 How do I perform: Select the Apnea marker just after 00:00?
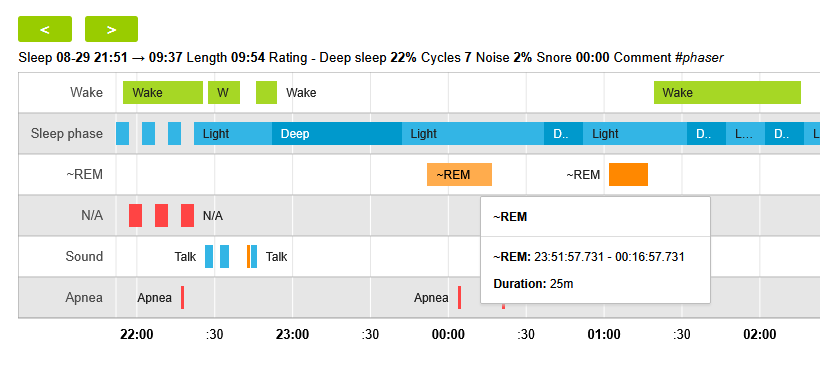pyautogui.click(x=459, y=297)
